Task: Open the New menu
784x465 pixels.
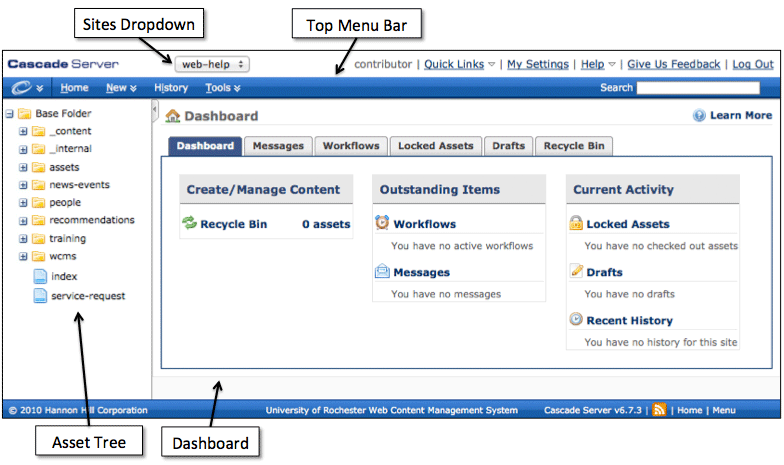Action: 121,88
